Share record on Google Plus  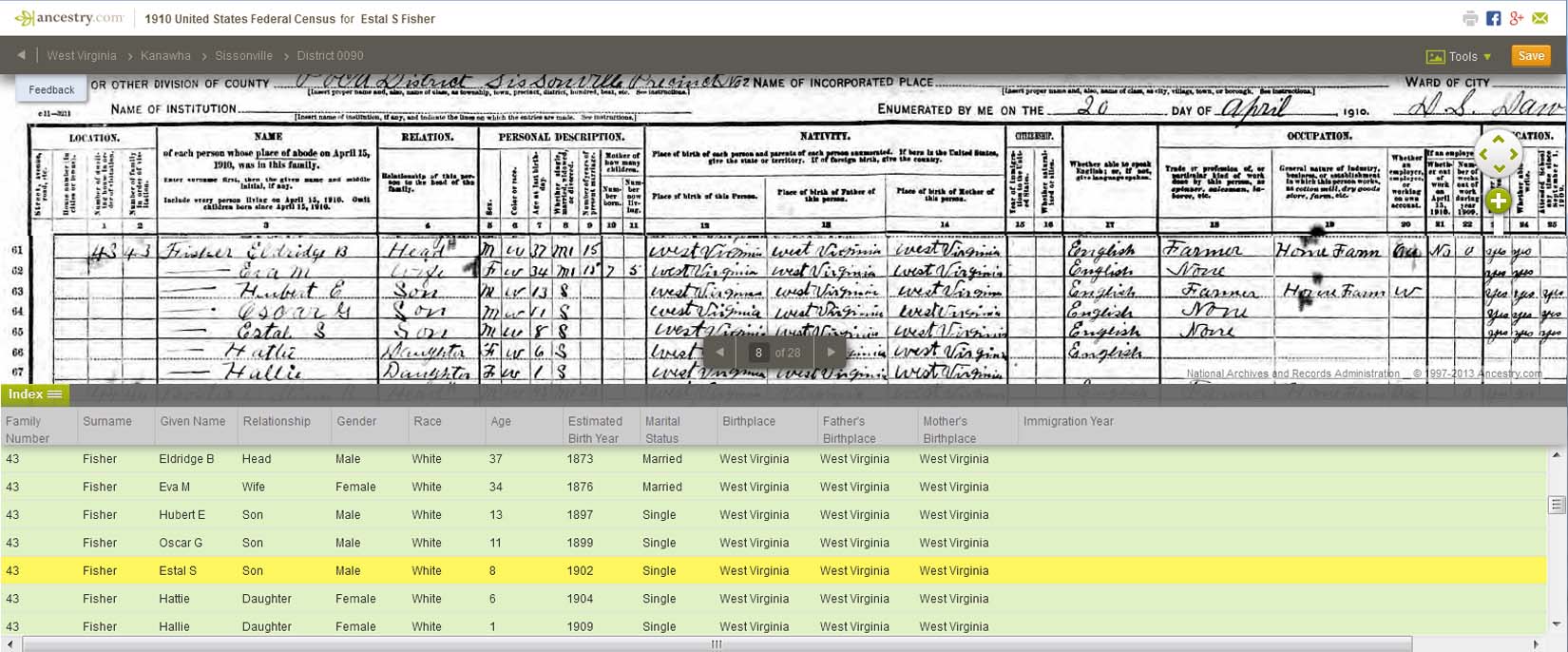pyautogui.click(x=1517, y=18)
